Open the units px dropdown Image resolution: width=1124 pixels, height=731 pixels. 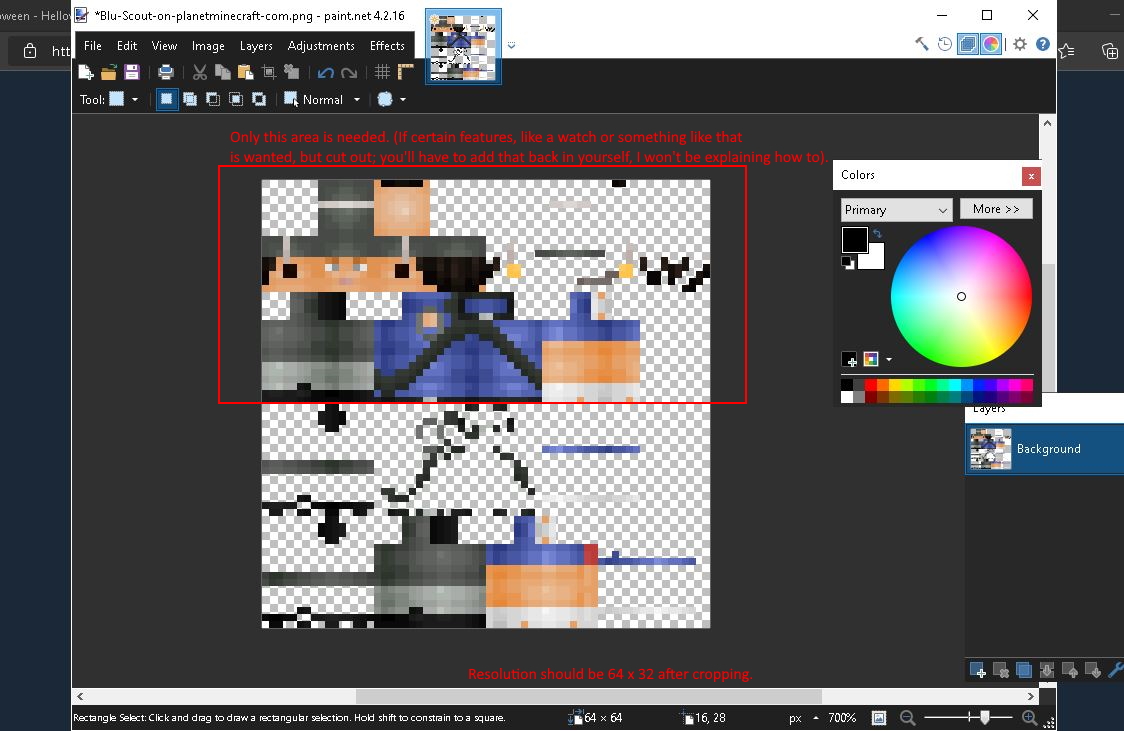tap(804, 718)
